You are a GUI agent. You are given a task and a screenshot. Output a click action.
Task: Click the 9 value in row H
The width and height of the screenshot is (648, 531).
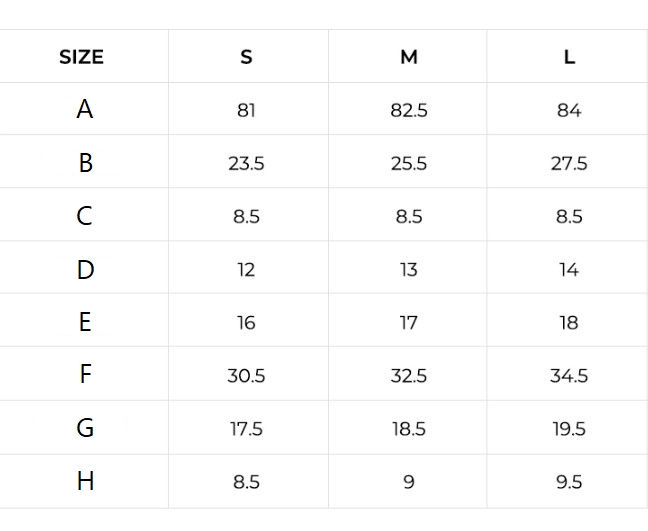[x=408, y=482]
